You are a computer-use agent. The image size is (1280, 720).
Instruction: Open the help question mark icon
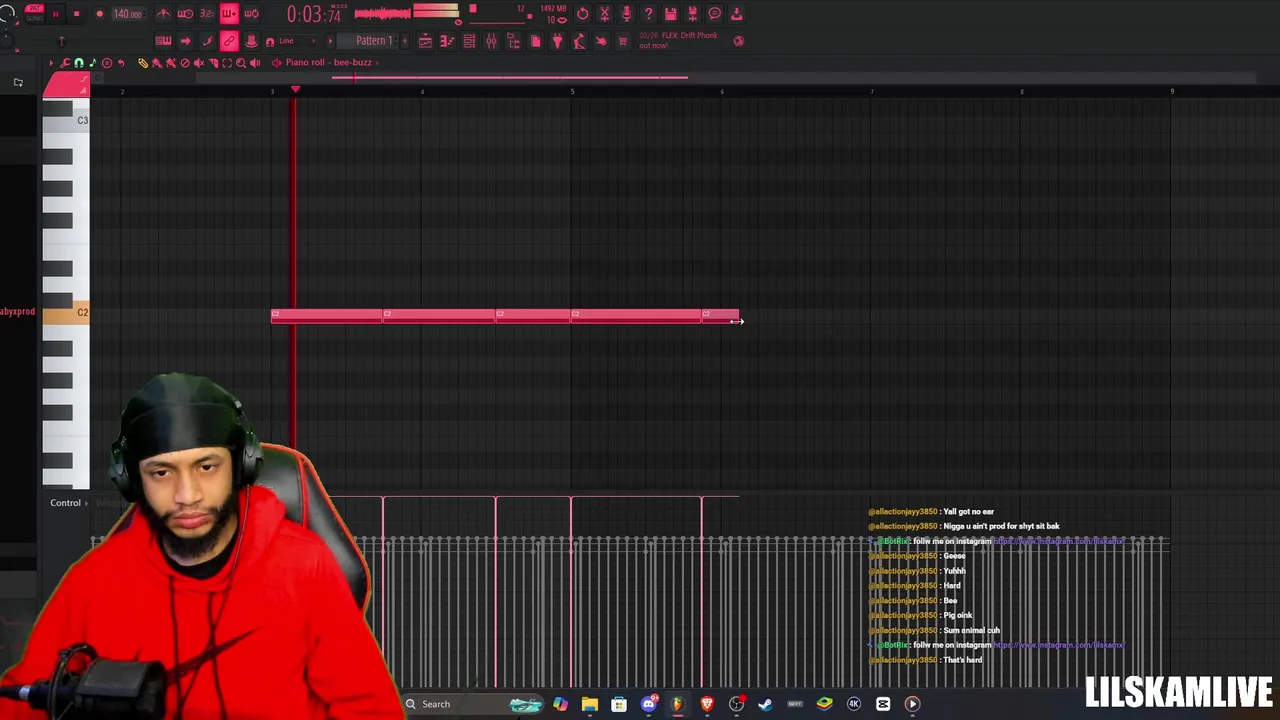point(648,14)
